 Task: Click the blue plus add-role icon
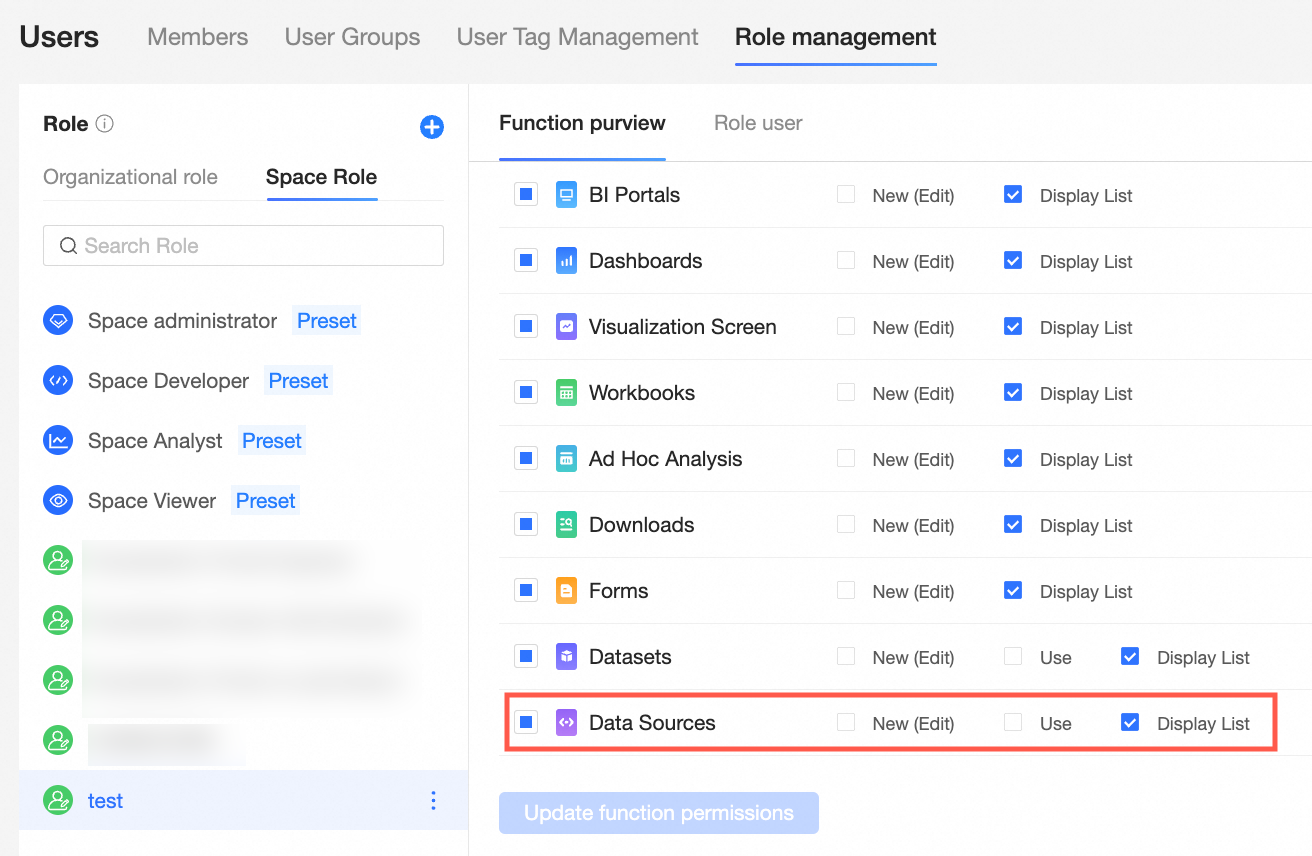coord(432,127)
